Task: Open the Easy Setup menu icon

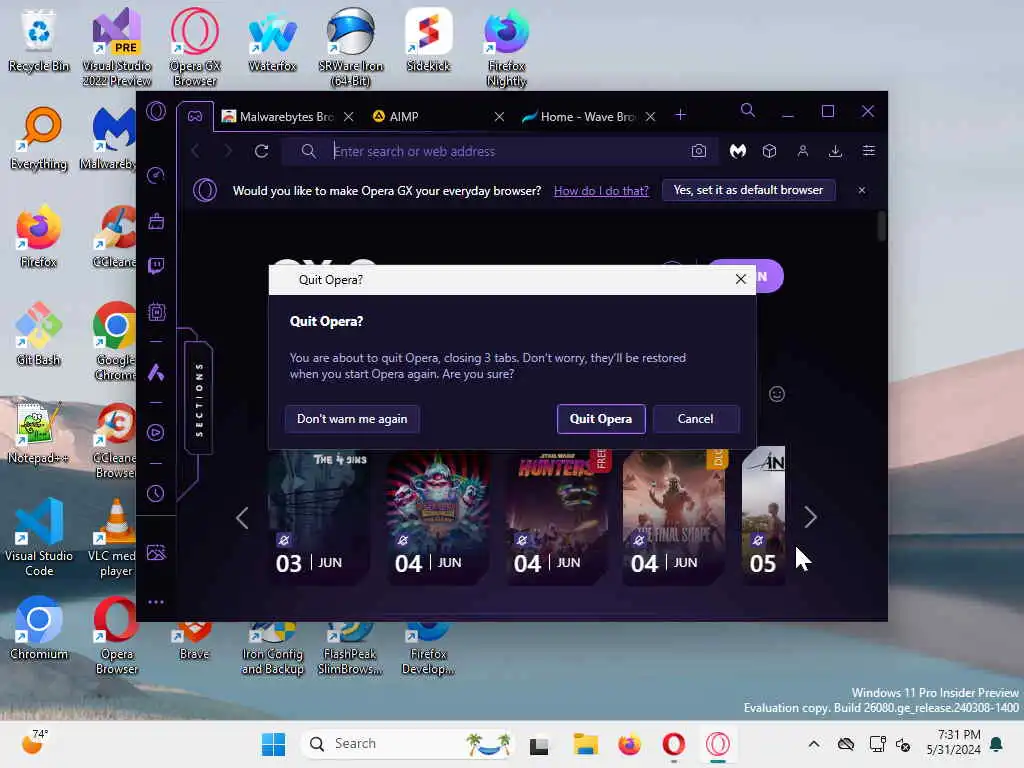Action: [869, 151]
